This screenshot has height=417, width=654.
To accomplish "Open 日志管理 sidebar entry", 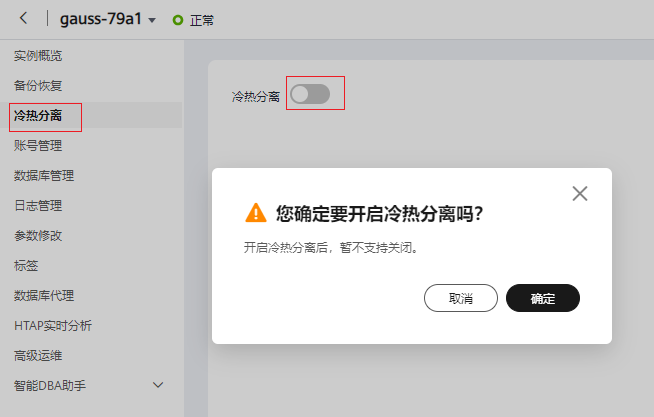I will (x=38, y=206).
